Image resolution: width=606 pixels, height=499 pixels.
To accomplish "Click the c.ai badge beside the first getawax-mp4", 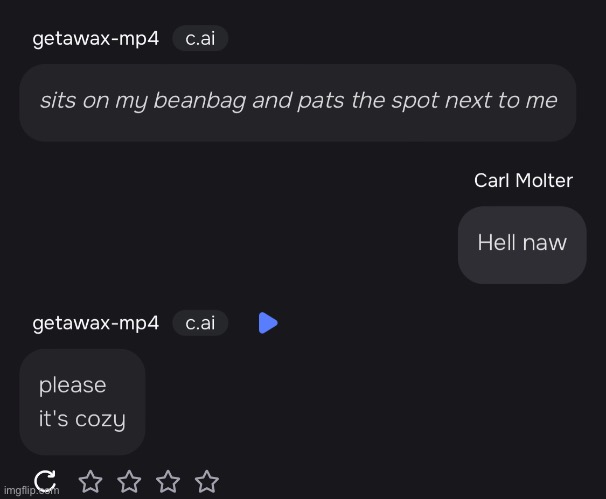I will coord(200,39).
